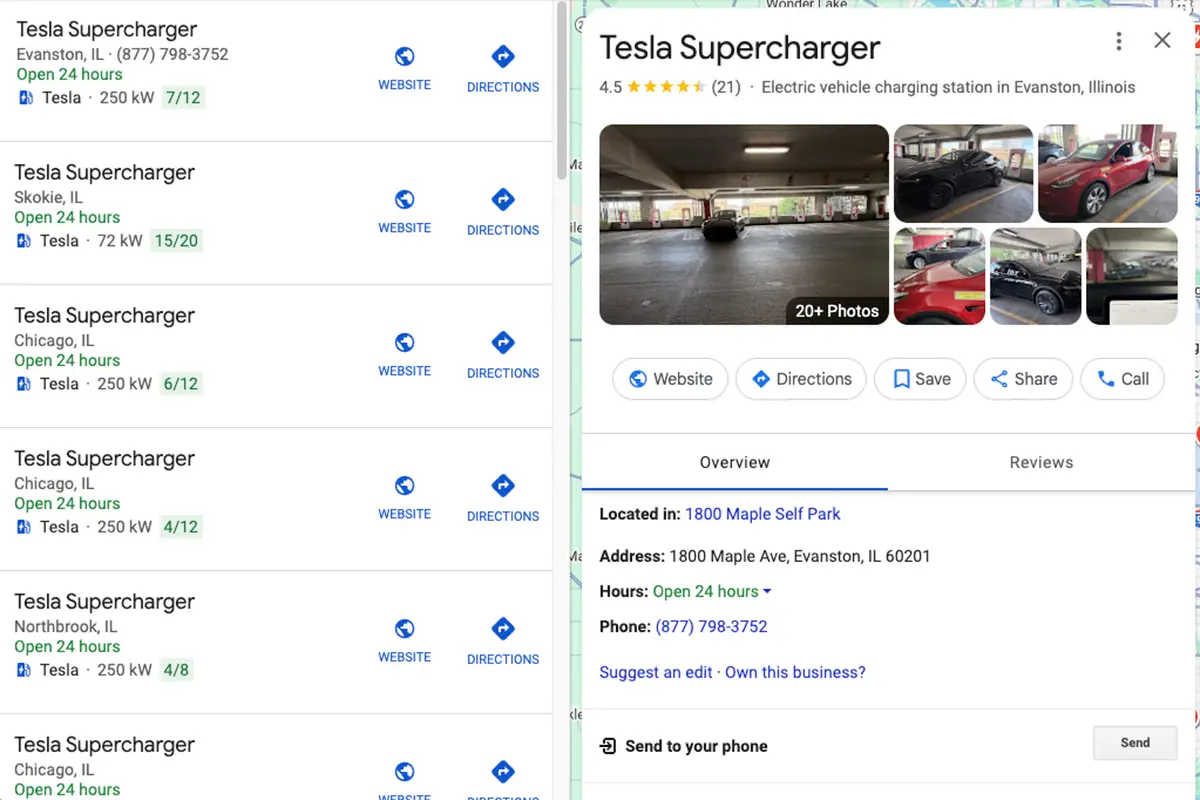This screenshot has height=800, width=1200.
Task: Click the Website globe icon for the Evanston Supercharger
Action: pos(404,56)
